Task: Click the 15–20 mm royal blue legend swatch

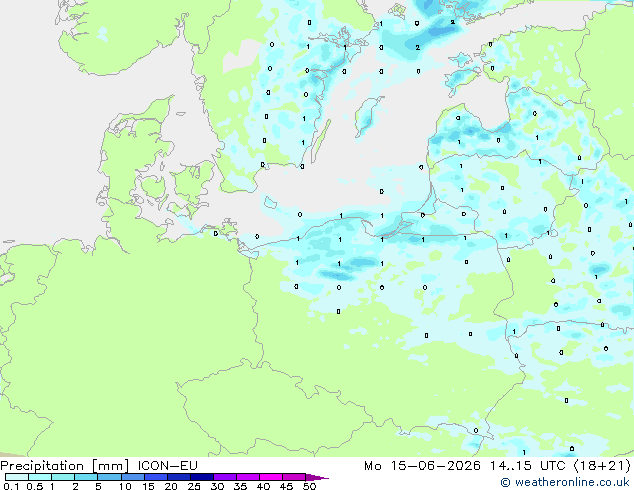Action: point(156,477)
